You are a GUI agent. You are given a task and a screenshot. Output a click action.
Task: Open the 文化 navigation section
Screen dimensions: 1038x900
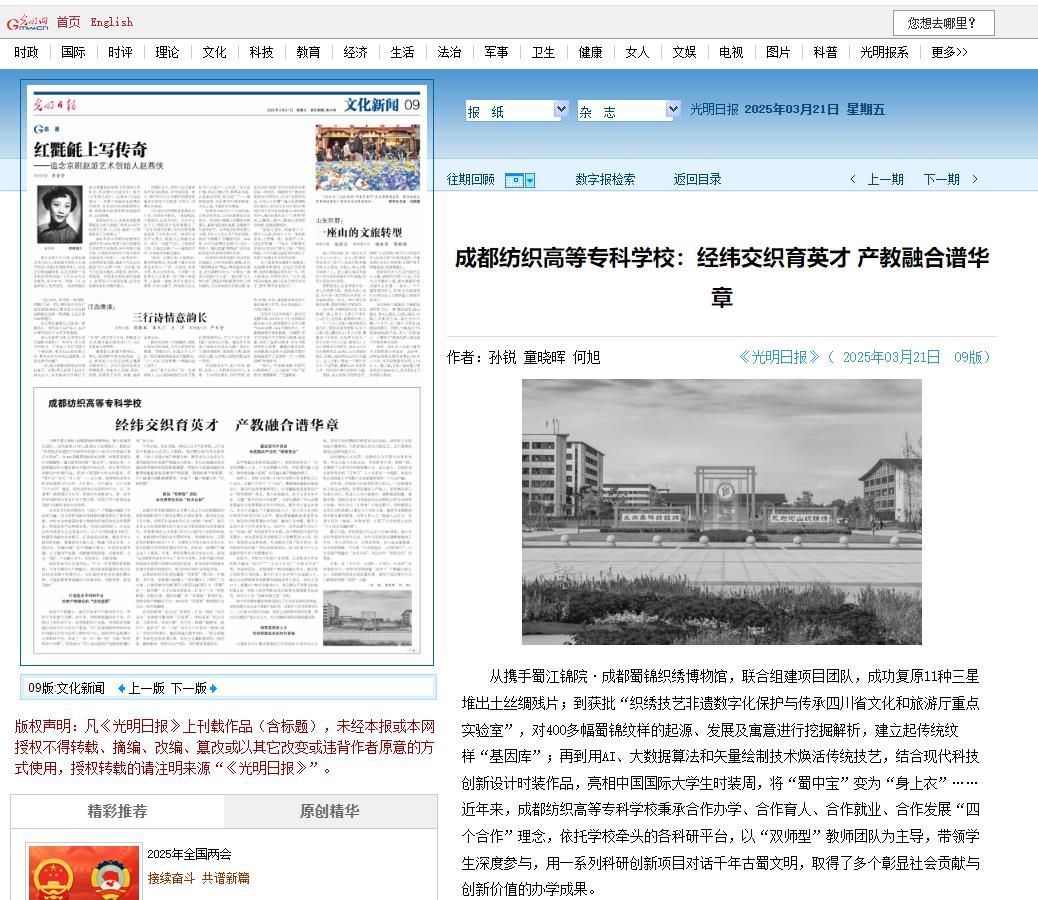click(214, 52)
